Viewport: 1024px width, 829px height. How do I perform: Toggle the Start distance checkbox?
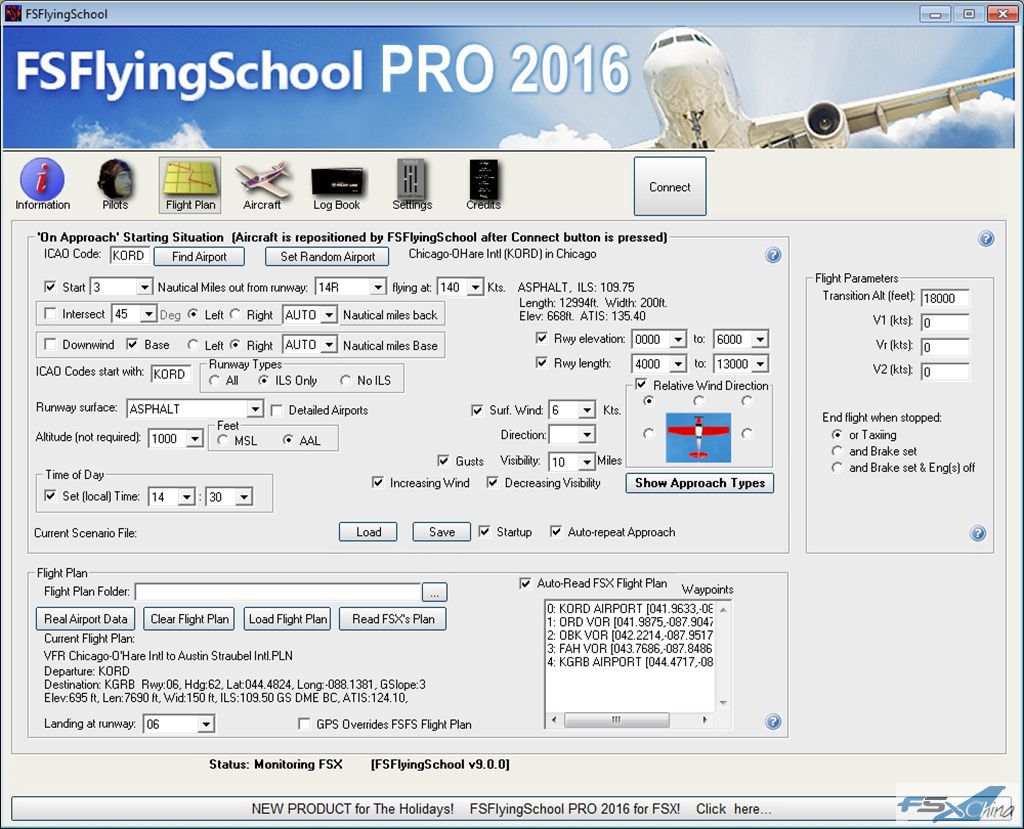[x=50, y=287]
